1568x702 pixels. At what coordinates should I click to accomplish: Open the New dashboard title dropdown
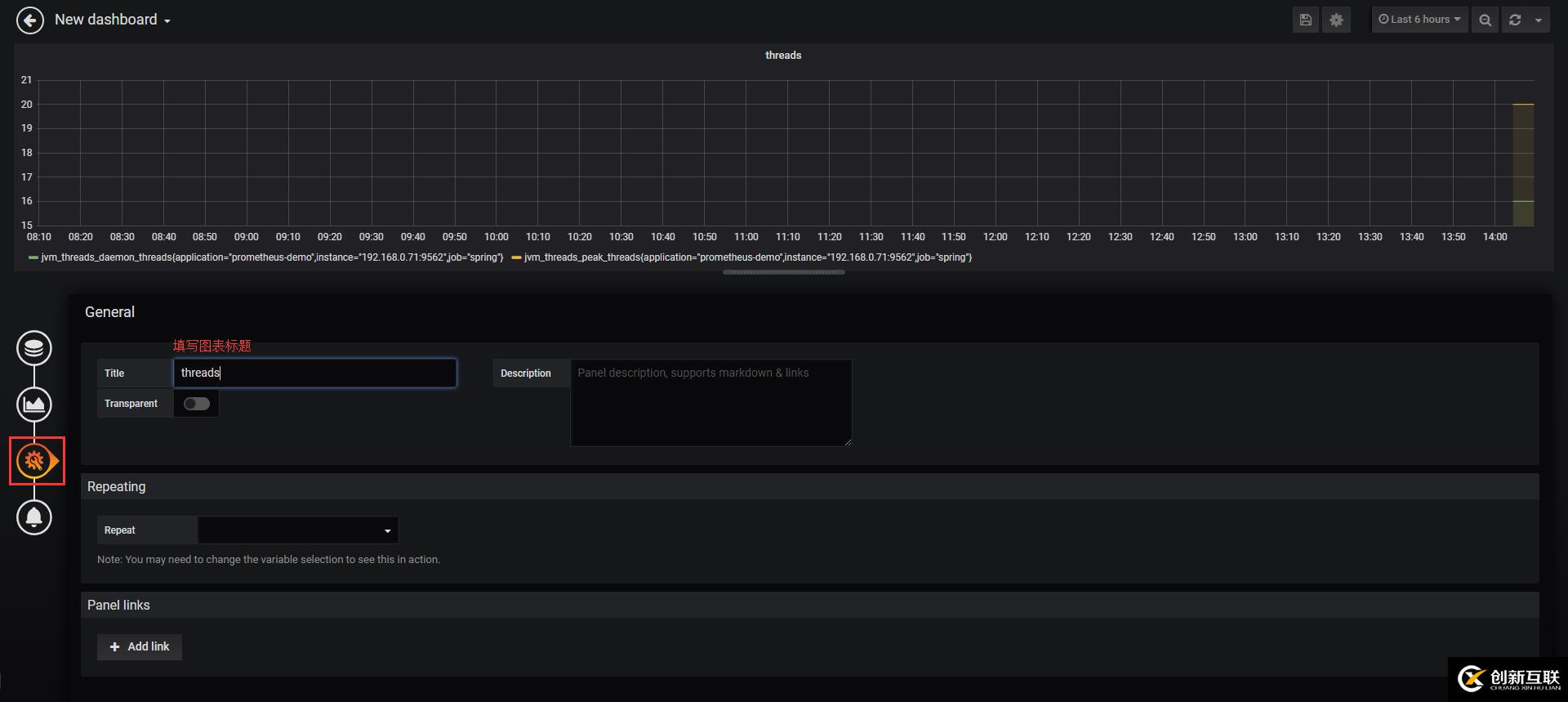113,20
